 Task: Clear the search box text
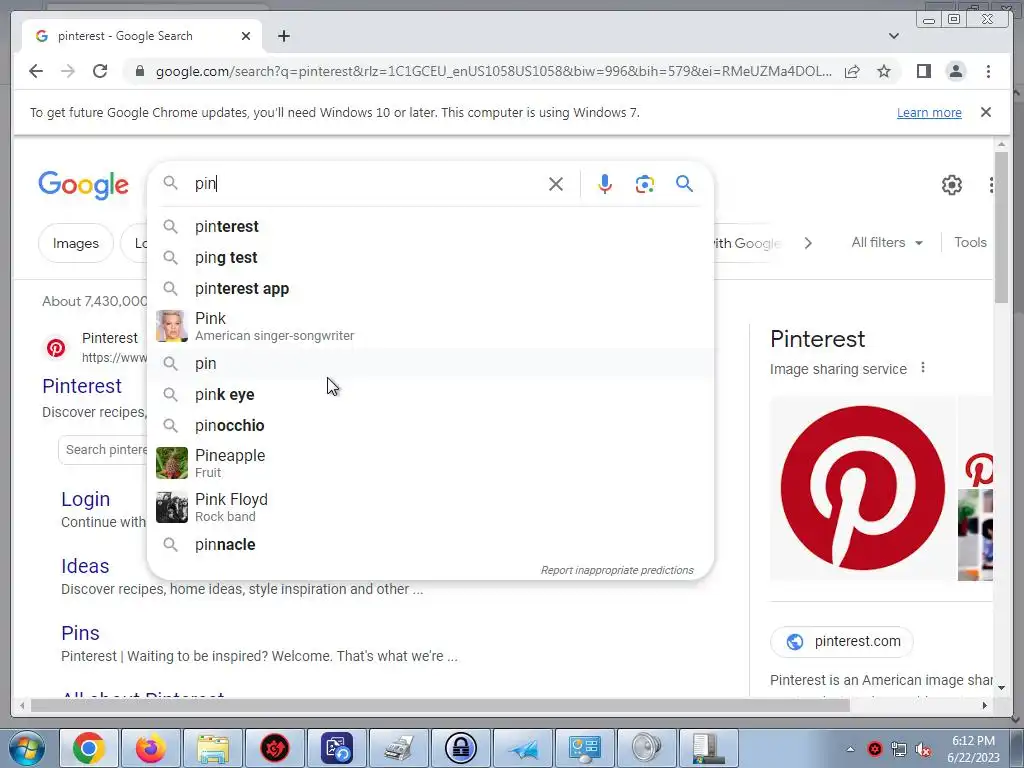coord(556,184)
